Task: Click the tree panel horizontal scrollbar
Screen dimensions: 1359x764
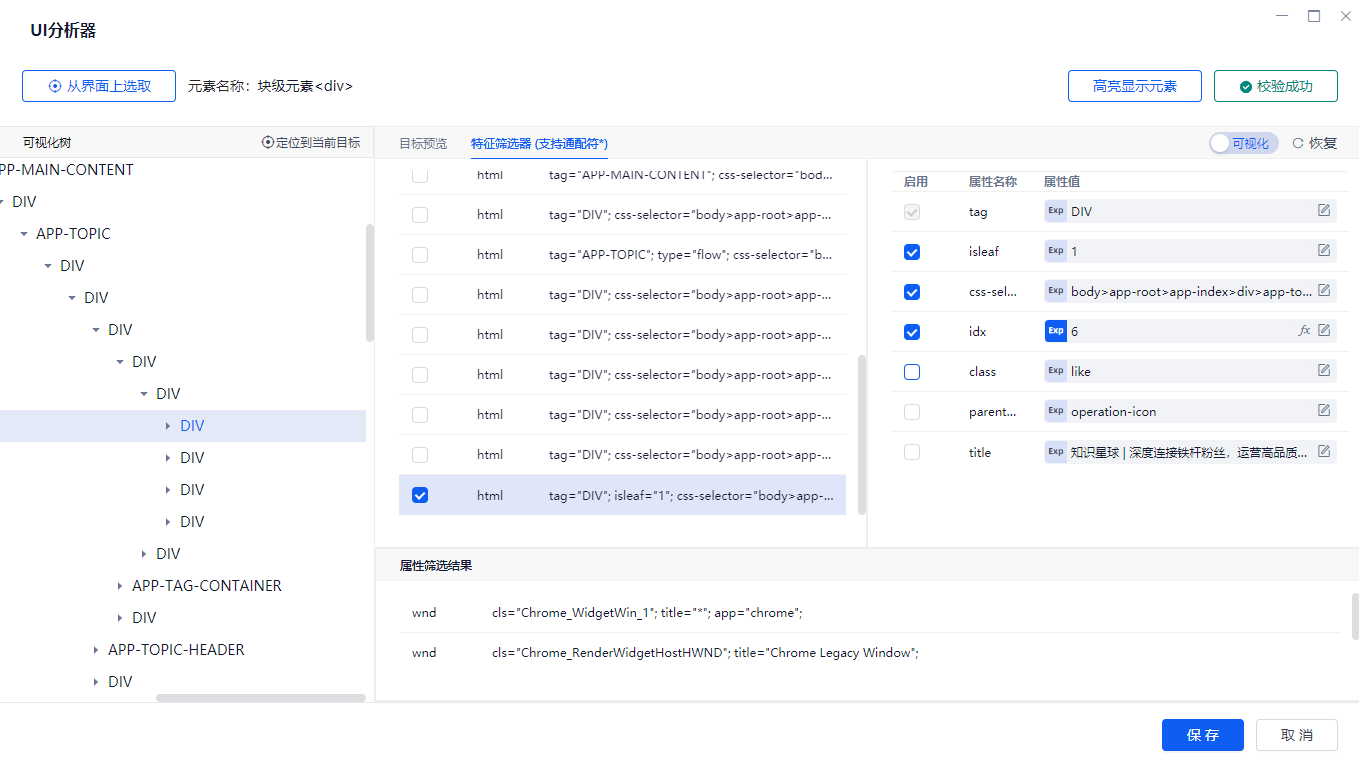Action: point(261,698)
